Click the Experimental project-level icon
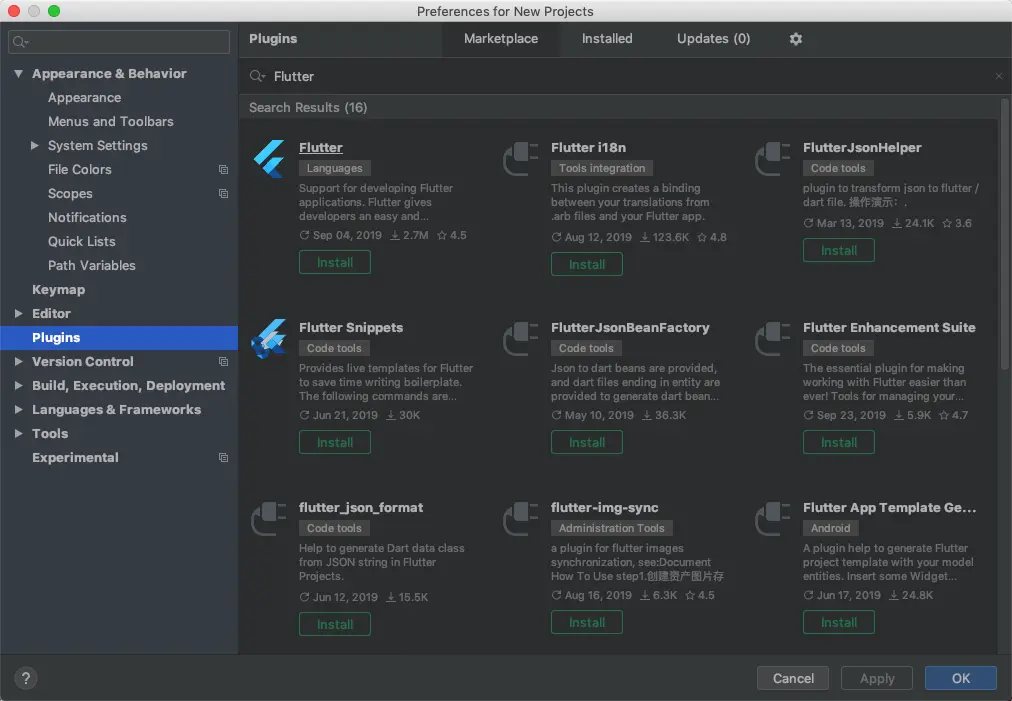 tap(223, 458)
